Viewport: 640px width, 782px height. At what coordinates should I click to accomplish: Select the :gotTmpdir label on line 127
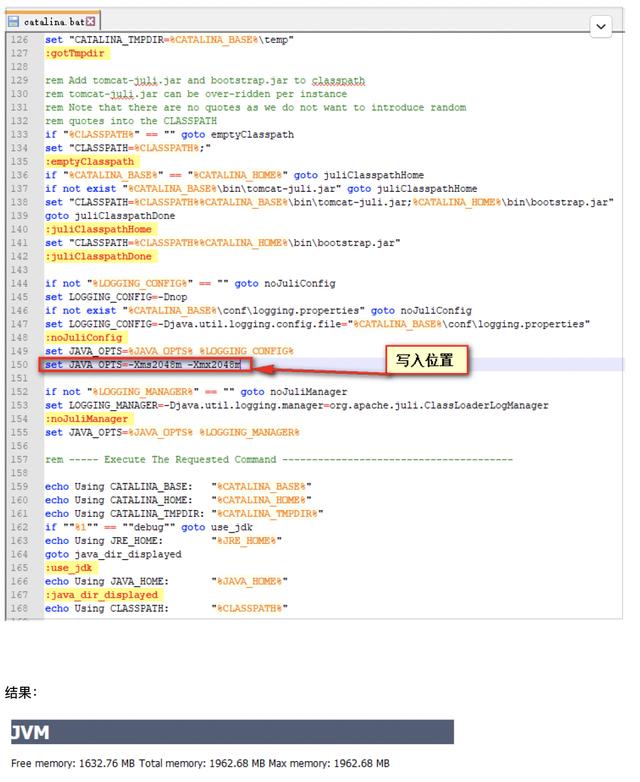73,53
